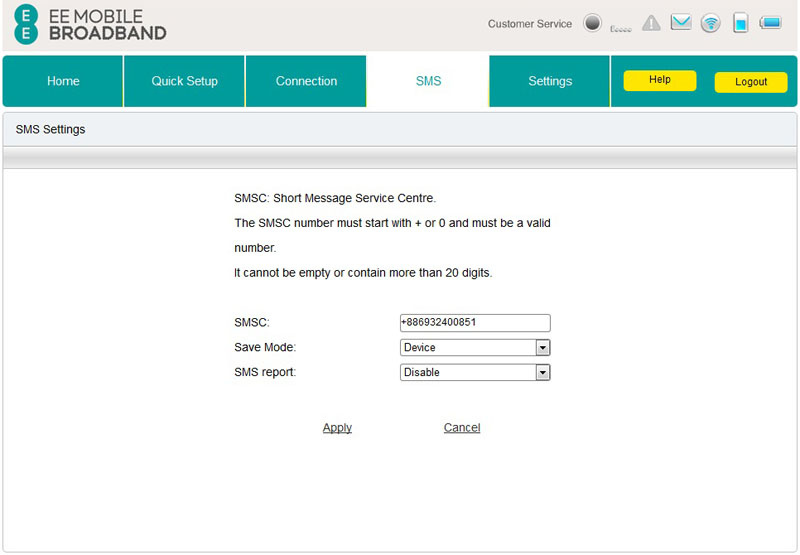
Task: Open the Quick Setup tab
Action: [x=184, y=81]
